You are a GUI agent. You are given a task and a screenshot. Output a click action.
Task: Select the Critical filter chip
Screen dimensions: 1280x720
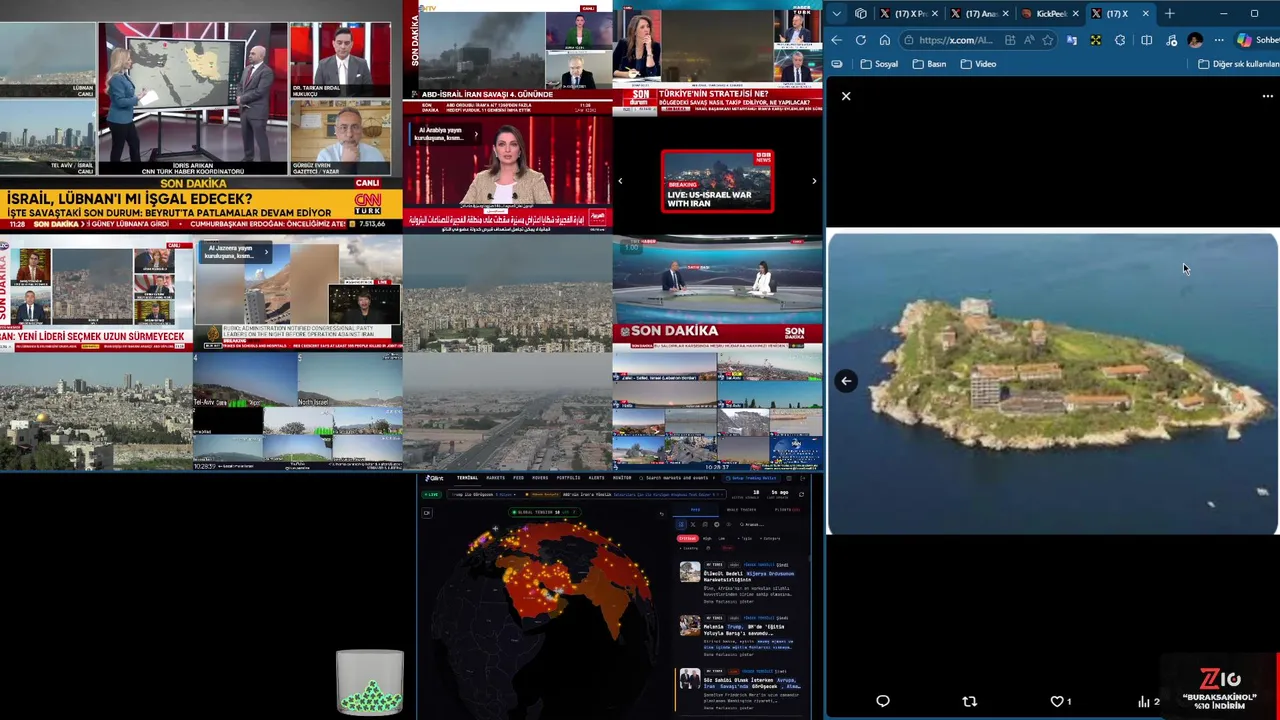point(687,538)
